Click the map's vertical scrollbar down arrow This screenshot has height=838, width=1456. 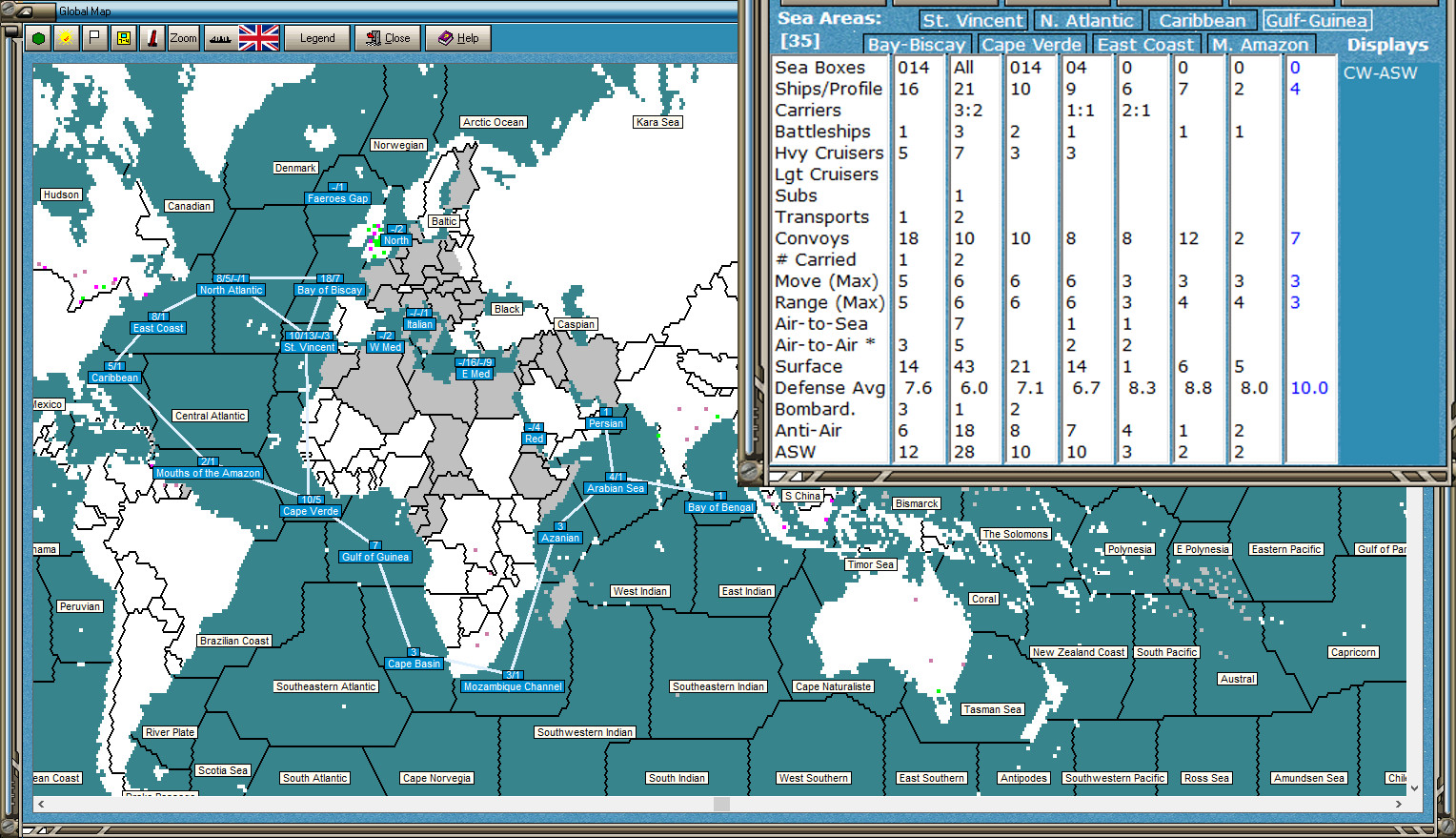[1414, 788]
